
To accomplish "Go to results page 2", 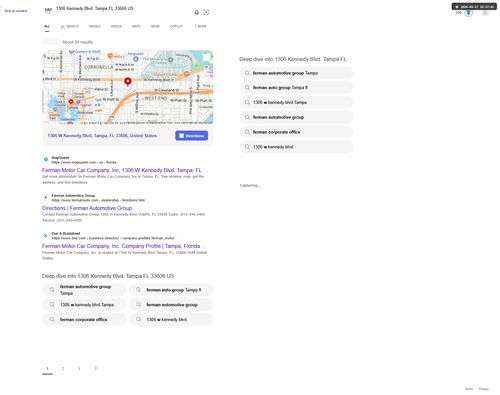I will pyautogui.click(x=63, y=368).
